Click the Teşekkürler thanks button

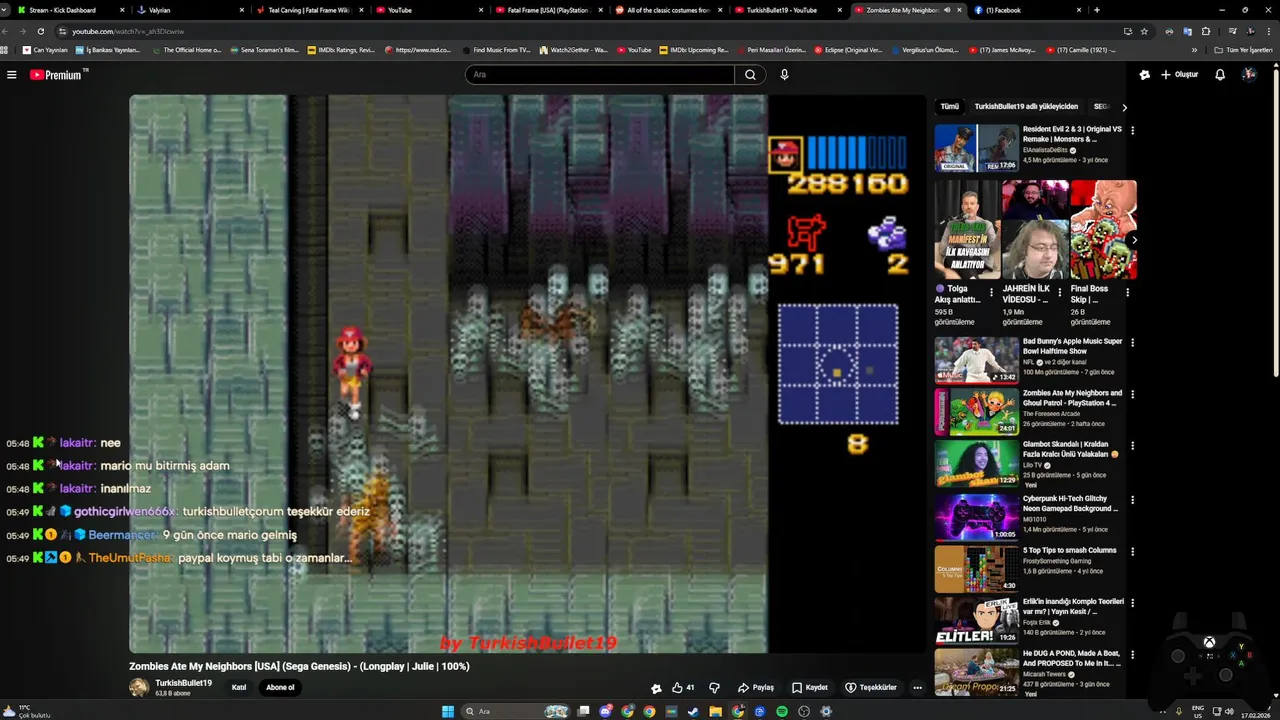[871, 688]
